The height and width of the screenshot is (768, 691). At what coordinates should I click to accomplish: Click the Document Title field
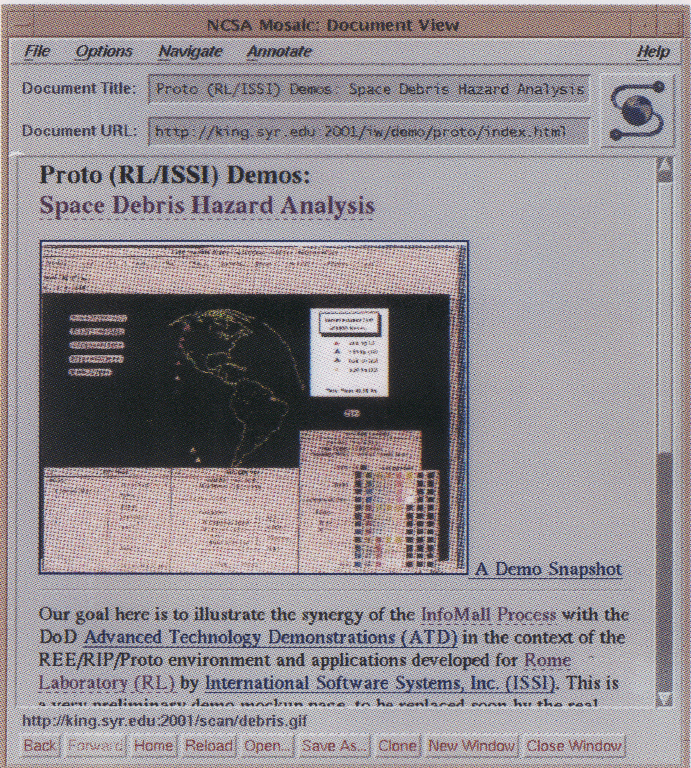coord(369,89)
